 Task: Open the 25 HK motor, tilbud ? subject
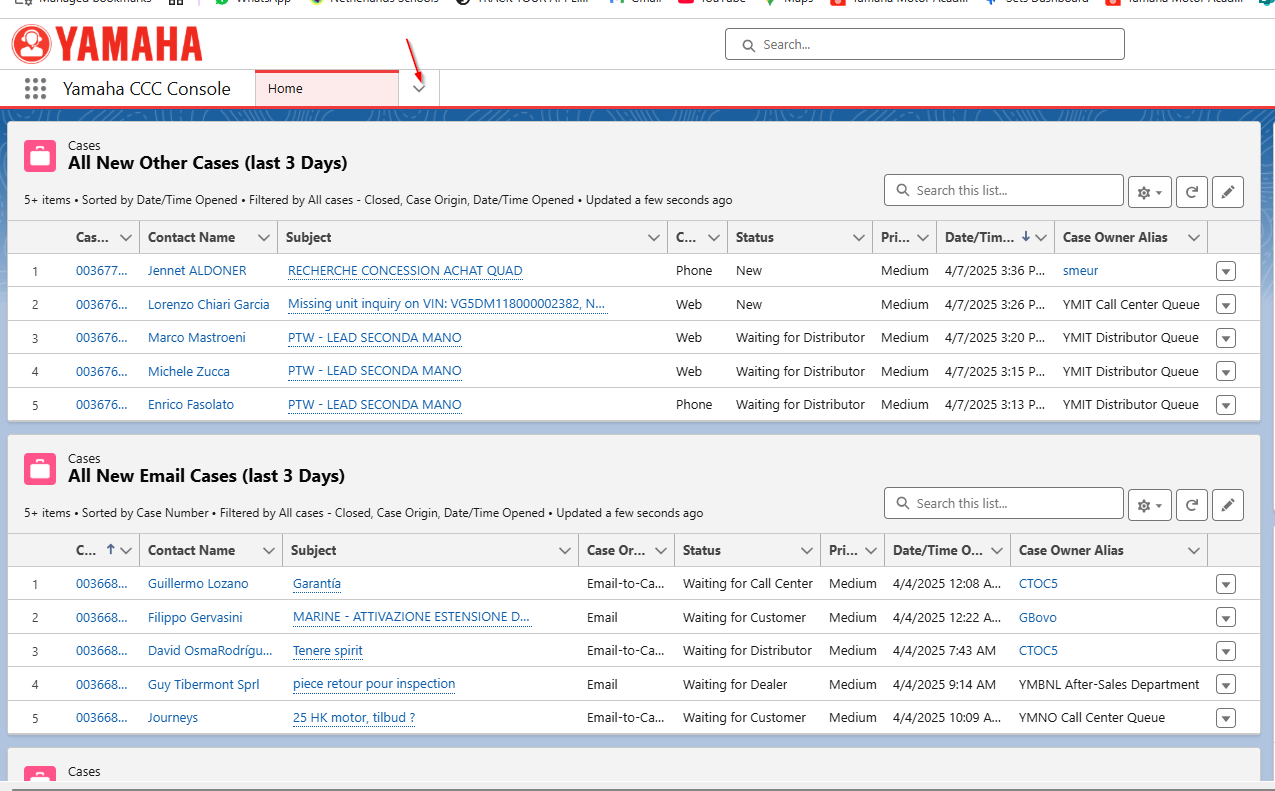click(x=354, y=717)
